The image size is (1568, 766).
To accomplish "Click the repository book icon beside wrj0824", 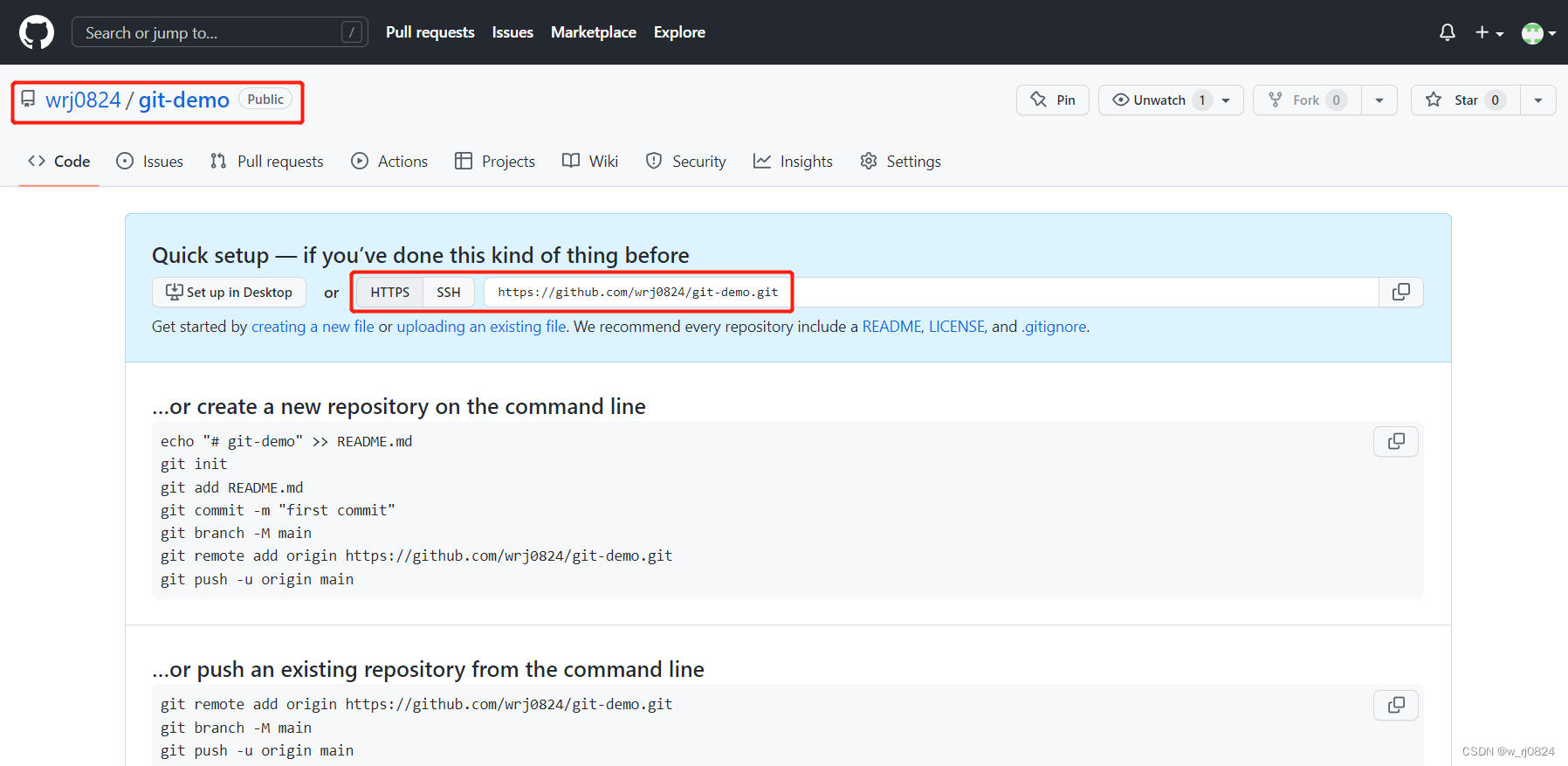I will [x=28, y=100].
